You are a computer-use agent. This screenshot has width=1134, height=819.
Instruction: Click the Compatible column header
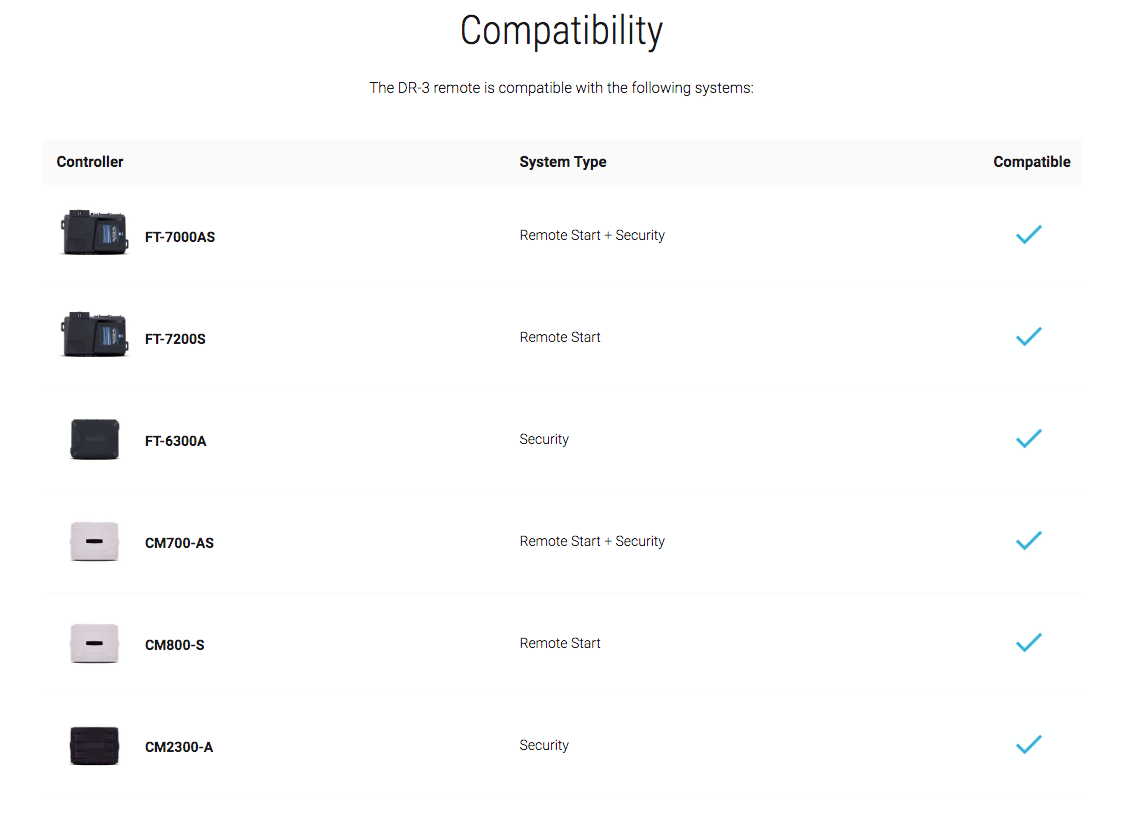click(1031, 162)
